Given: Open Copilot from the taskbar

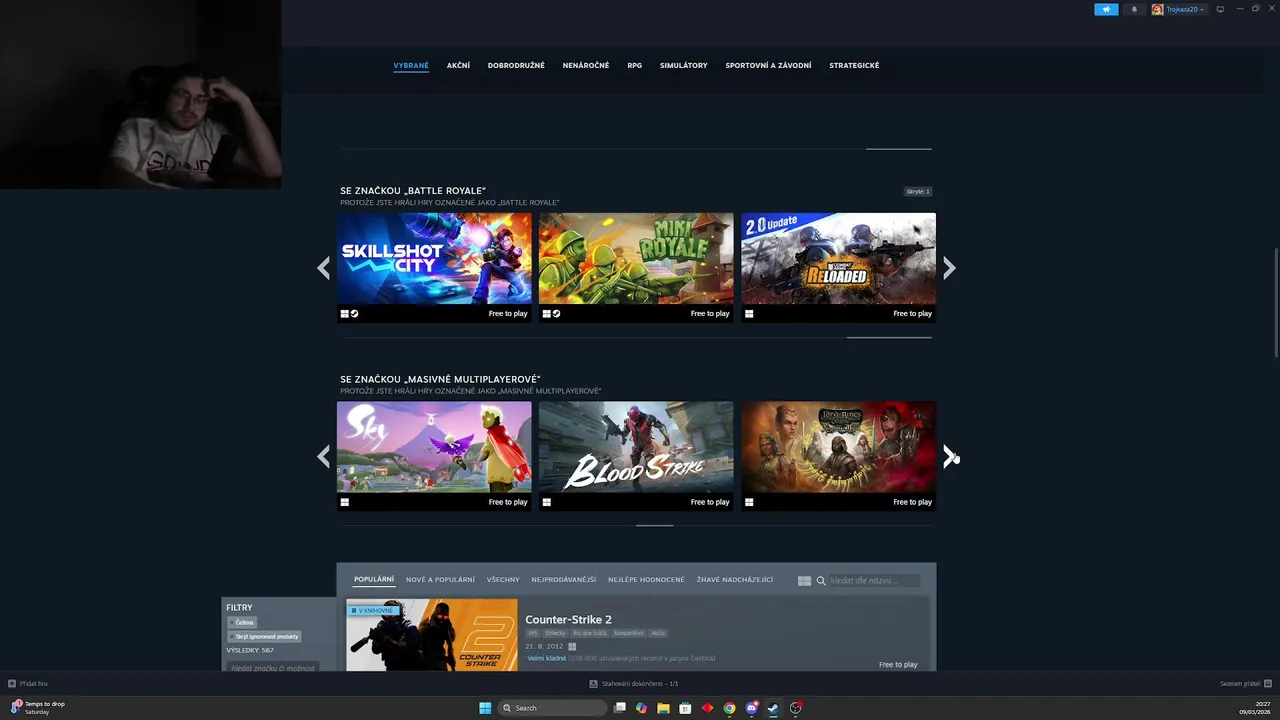Looking at the screenshot, I should pyautogui.click(x=641, y=708).
